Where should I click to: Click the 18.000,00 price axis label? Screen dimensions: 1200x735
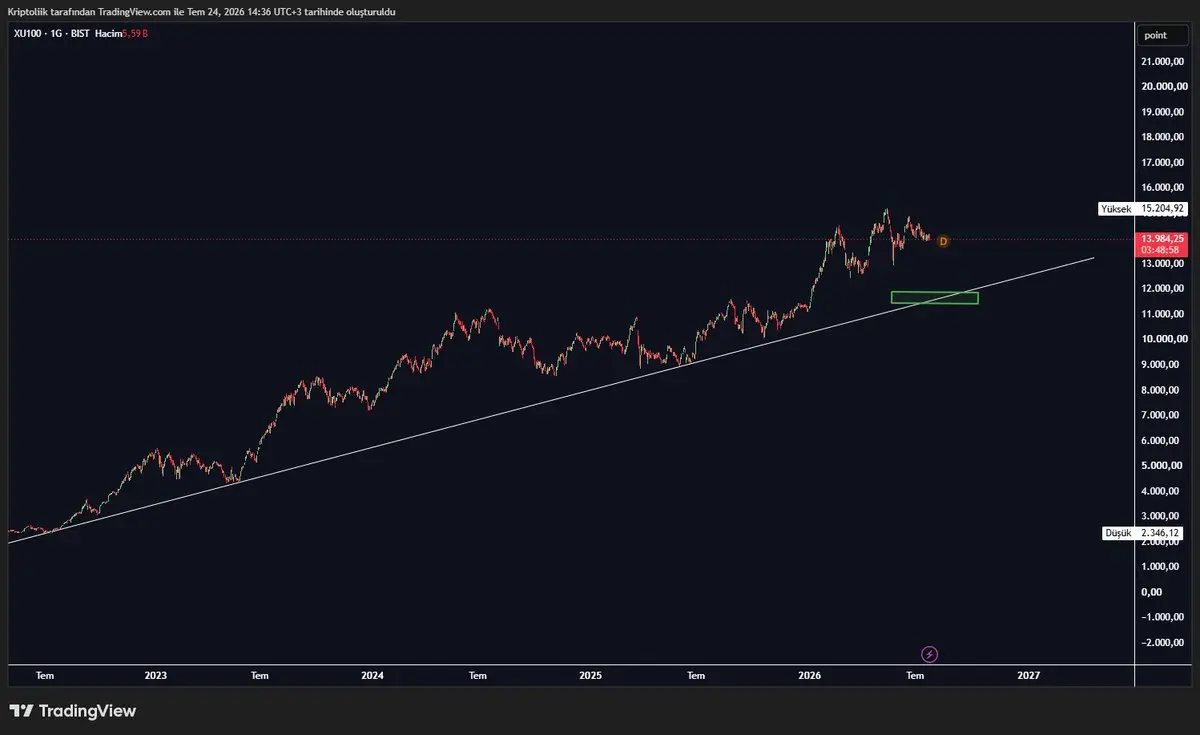tap(1163, 137)
